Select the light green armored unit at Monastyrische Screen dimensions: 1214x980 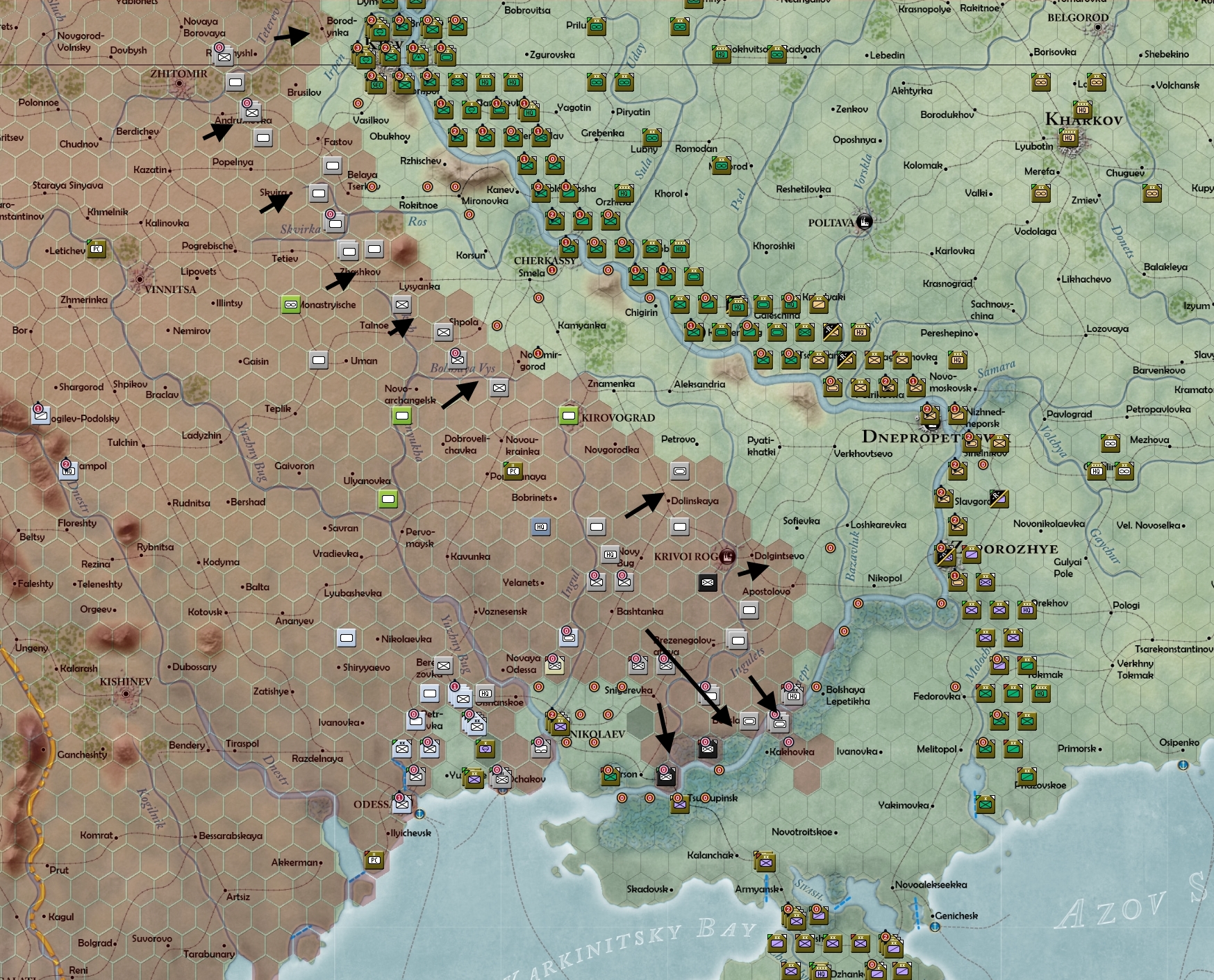pyautogui.click(x=291, y=304)
